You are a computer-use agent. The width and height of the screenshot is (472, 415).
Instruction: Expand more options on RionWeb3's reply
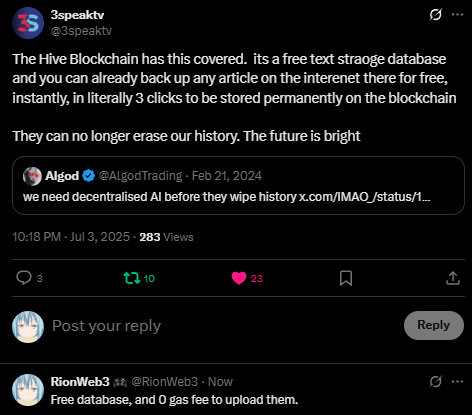457,381
